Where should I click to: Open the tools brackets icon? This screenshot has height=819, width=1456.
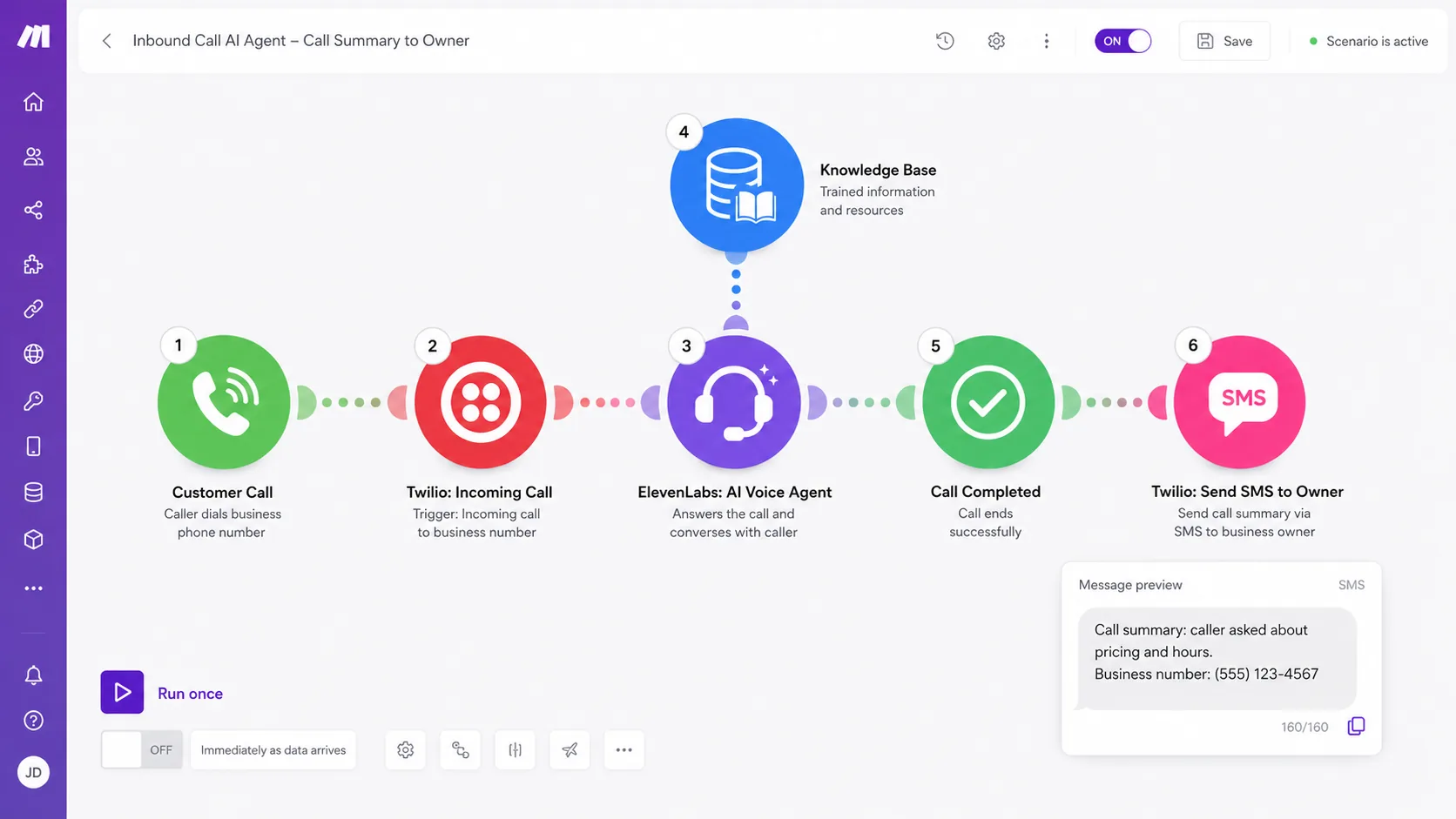pos(516,749)
